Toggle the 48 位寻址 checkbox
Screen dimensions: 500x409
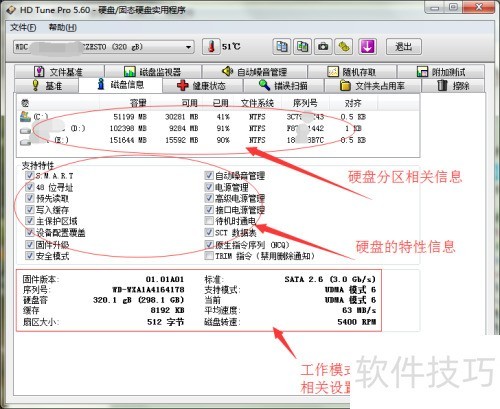coord(30,187)
